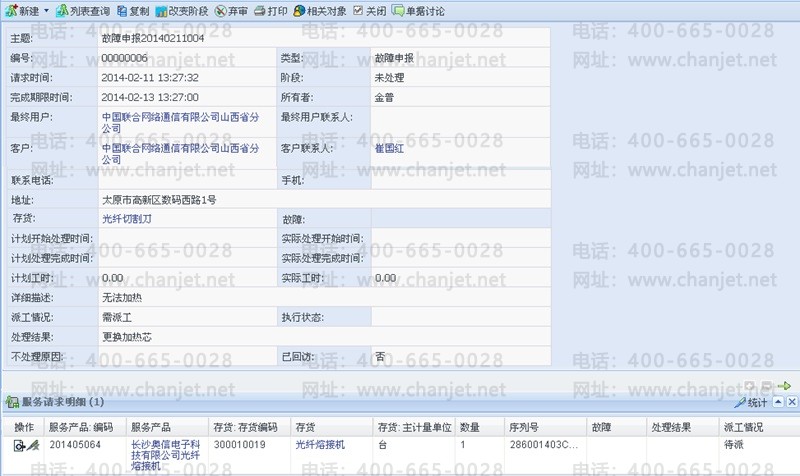This screenshot has width=800, height=476.
Task: Open the 客户 company link 中国联合网络通信
Action: click(x=180, y=154)
